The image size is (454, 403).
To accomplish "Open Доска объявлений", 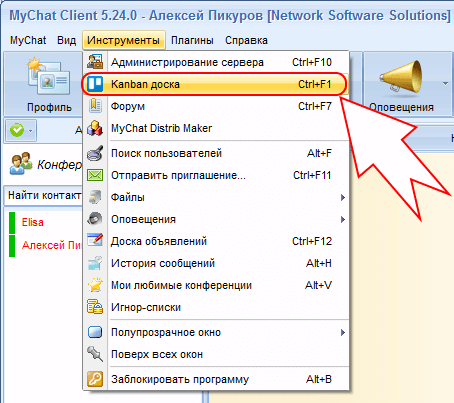I will (x=216, y=241).
